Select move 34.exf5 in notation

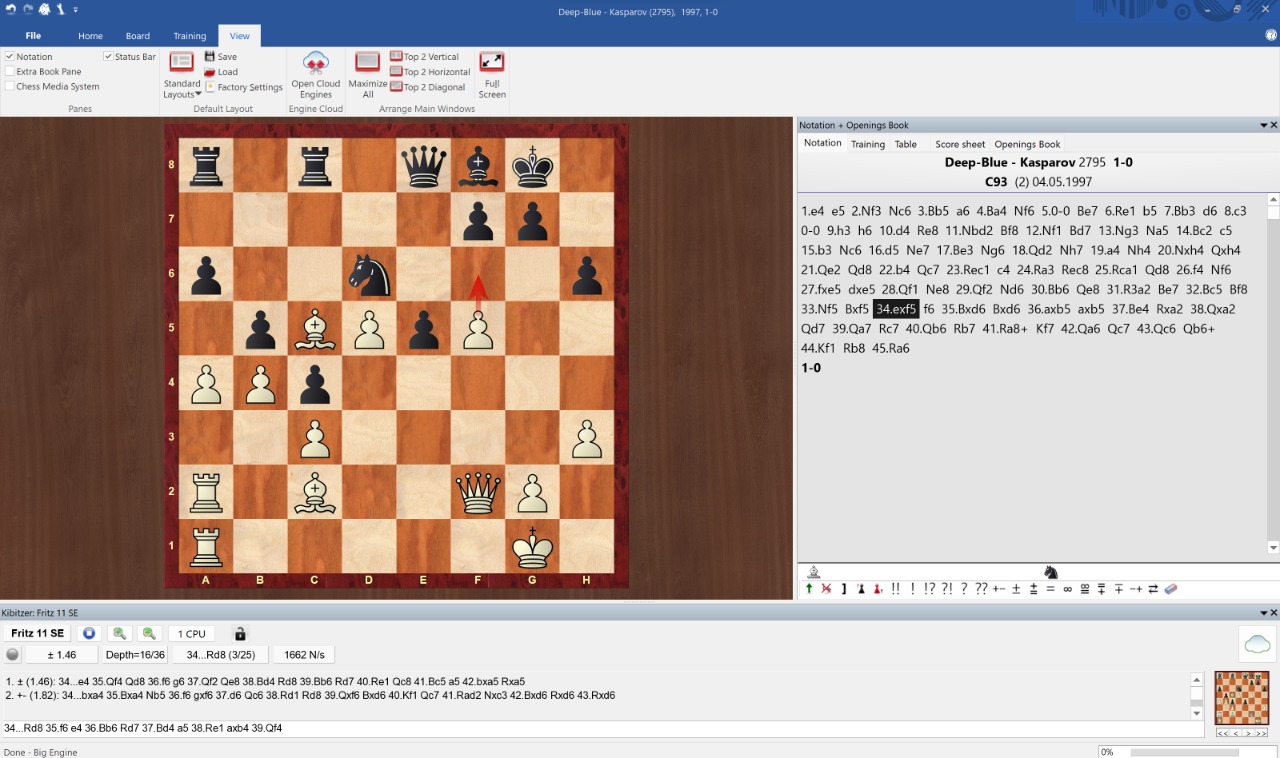pos(896,309)
